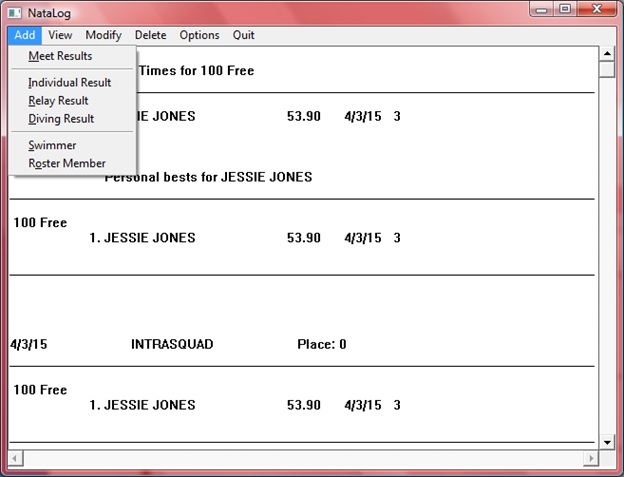Pick Diving Result in Add menu
Screen dimensions: 624x477
[61, 119]
